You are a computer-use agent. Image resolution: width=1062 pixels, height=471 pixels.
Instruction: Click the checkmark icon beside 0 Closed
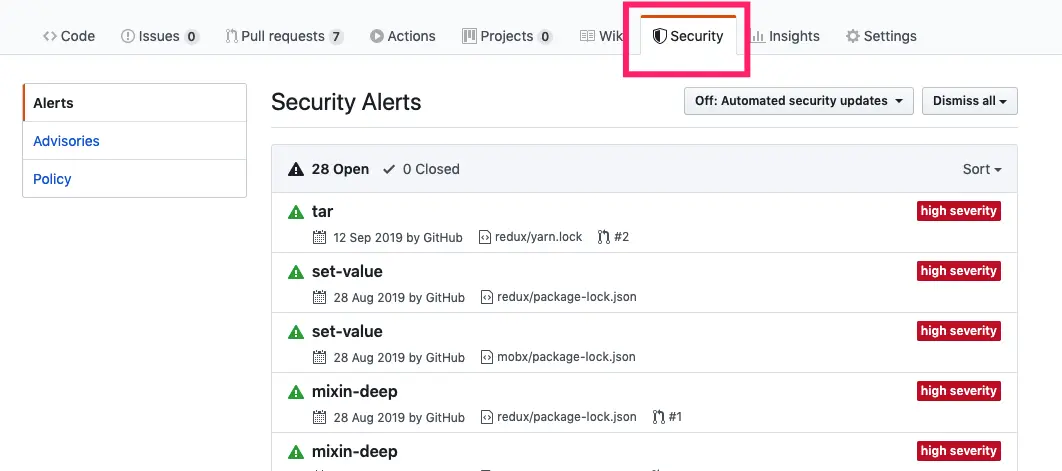(389, 169)
